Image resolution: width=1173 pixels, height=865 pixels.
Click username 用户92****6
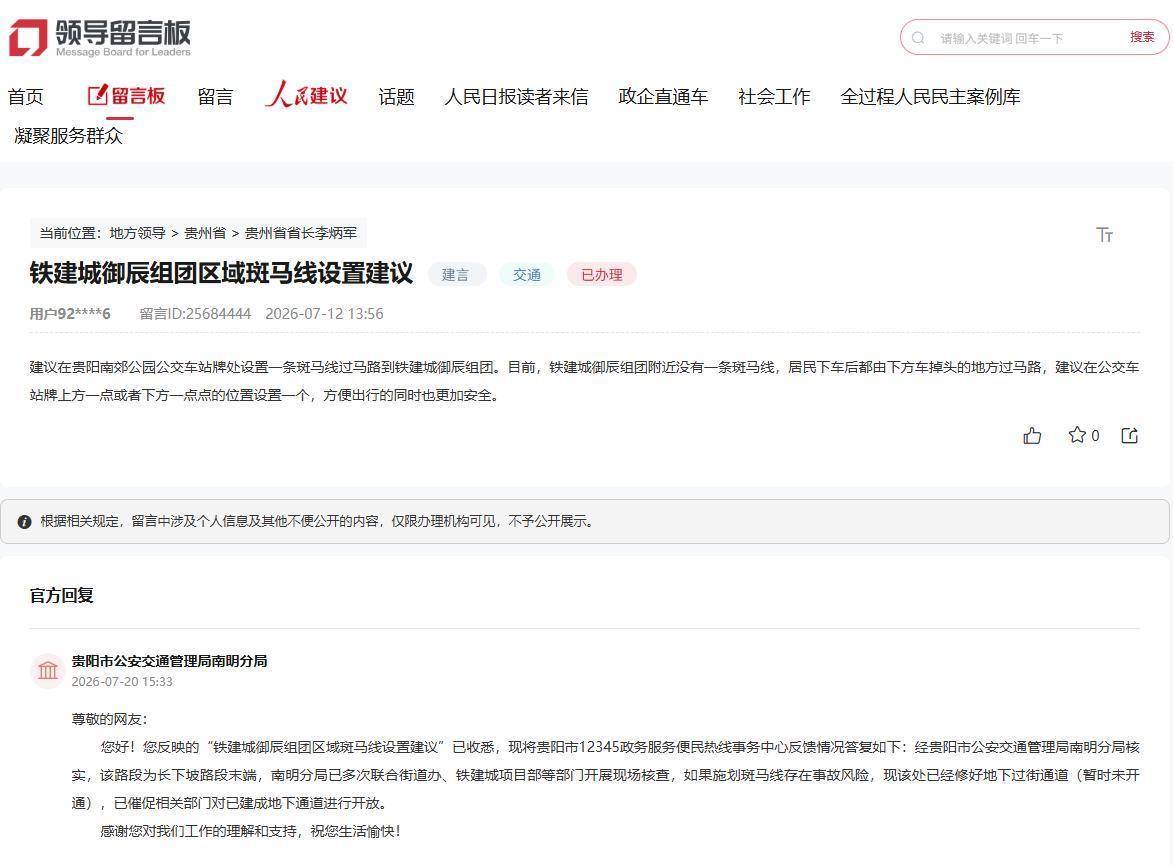coord(70,314)
